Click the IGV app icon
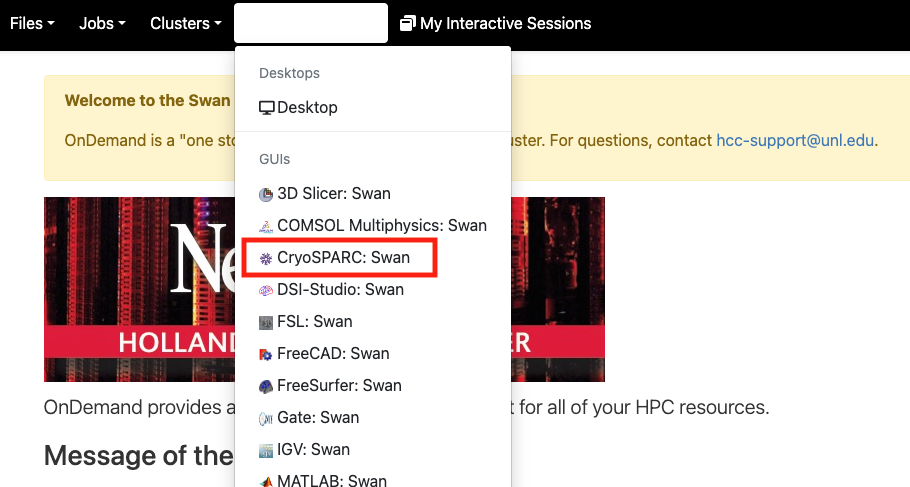910x487 pixels. coord(266,450)
